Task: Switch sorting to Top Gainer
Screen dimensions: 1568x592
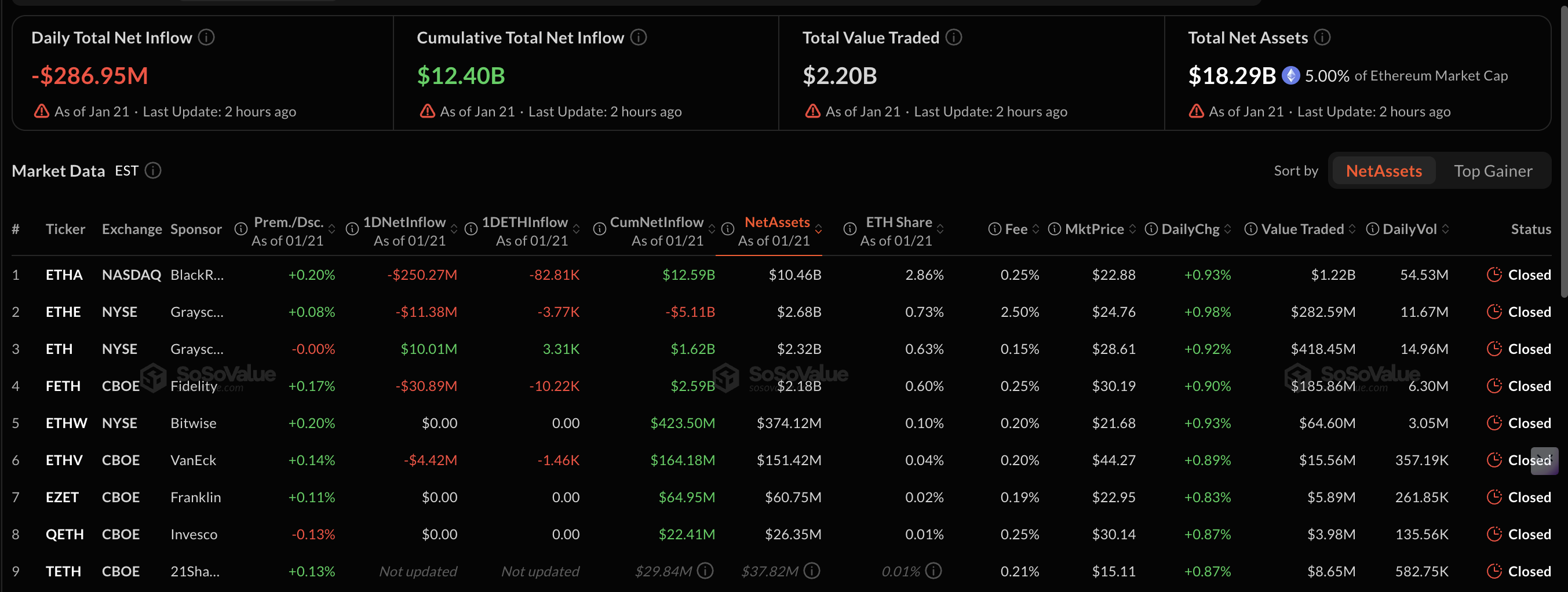Action: click(x=1493, y=171)
